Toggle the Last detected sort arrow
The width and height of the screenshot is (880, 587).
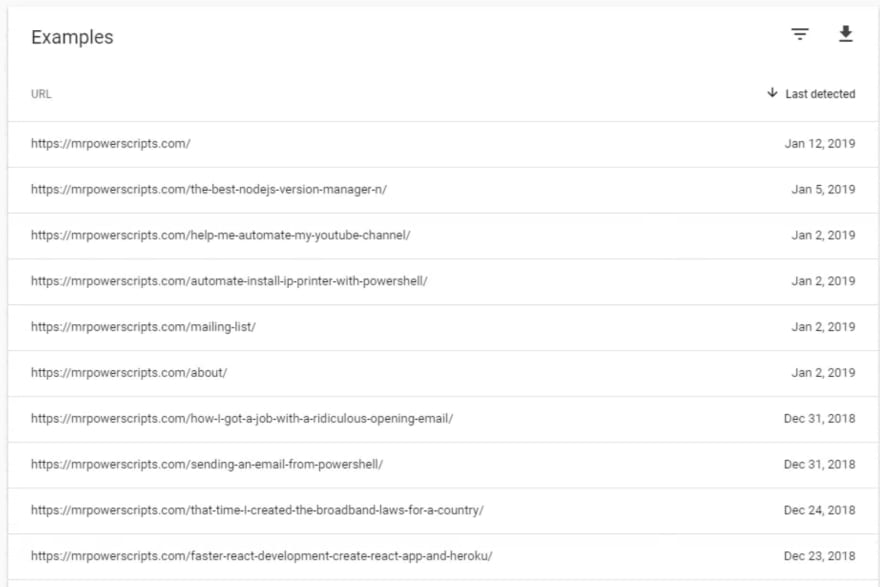[x=772, y=93]
